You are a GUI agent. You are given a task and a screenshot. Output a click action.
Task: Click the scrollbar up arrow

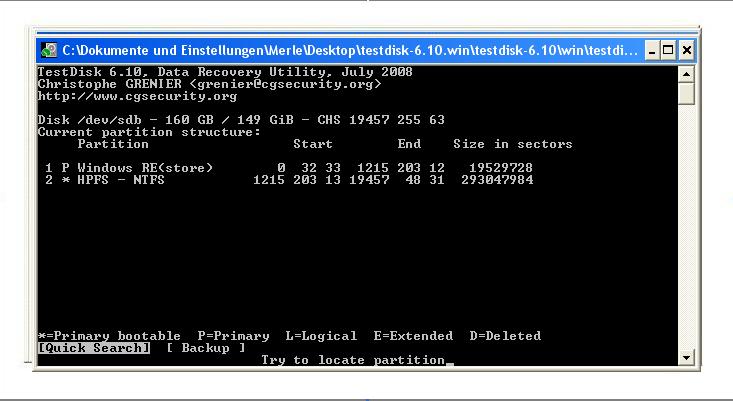pyautogui.click(x=686, y=74)
